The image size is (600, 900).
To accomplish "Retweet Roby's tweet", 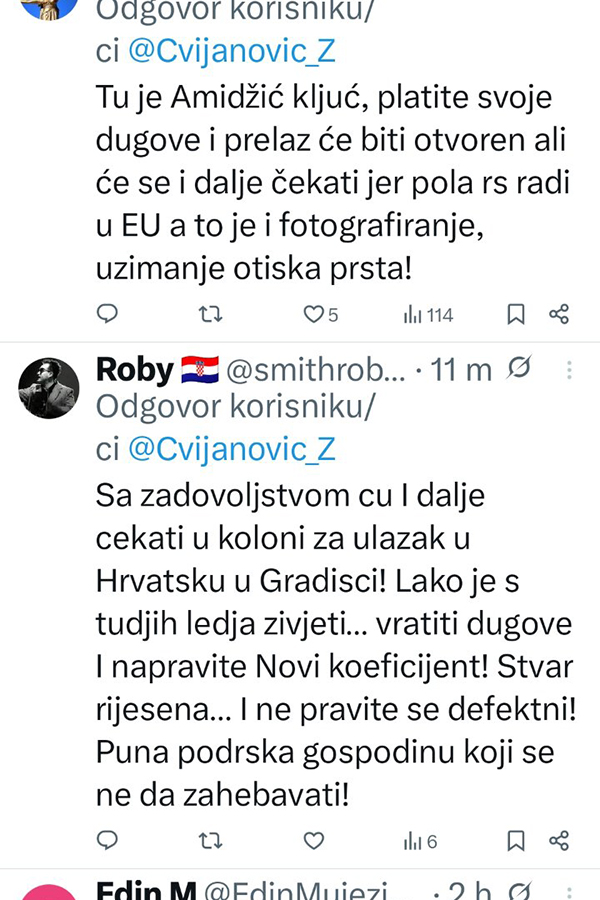I will (x=209, y=840).
